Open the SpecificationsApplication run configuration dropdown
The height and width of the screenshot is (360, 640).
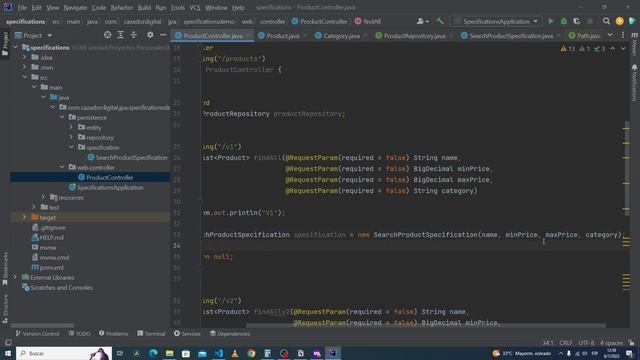(496, 21)
